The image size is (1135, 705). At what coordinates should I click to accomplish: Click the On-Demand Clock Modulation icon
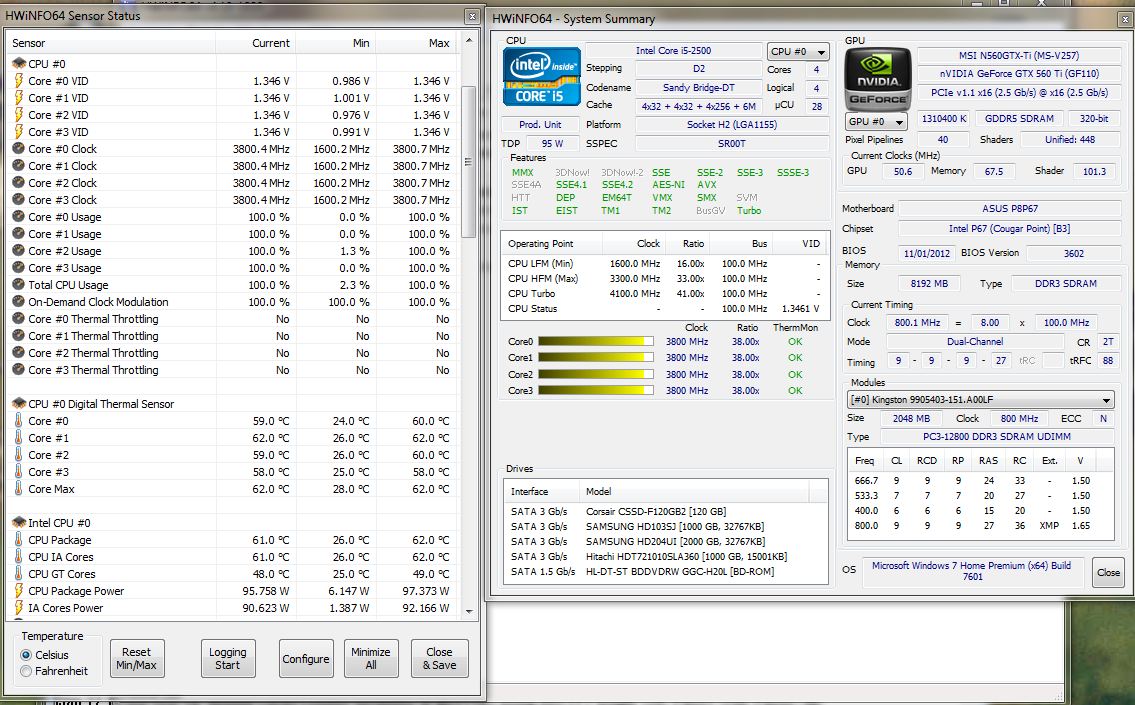tap(19, 302)
